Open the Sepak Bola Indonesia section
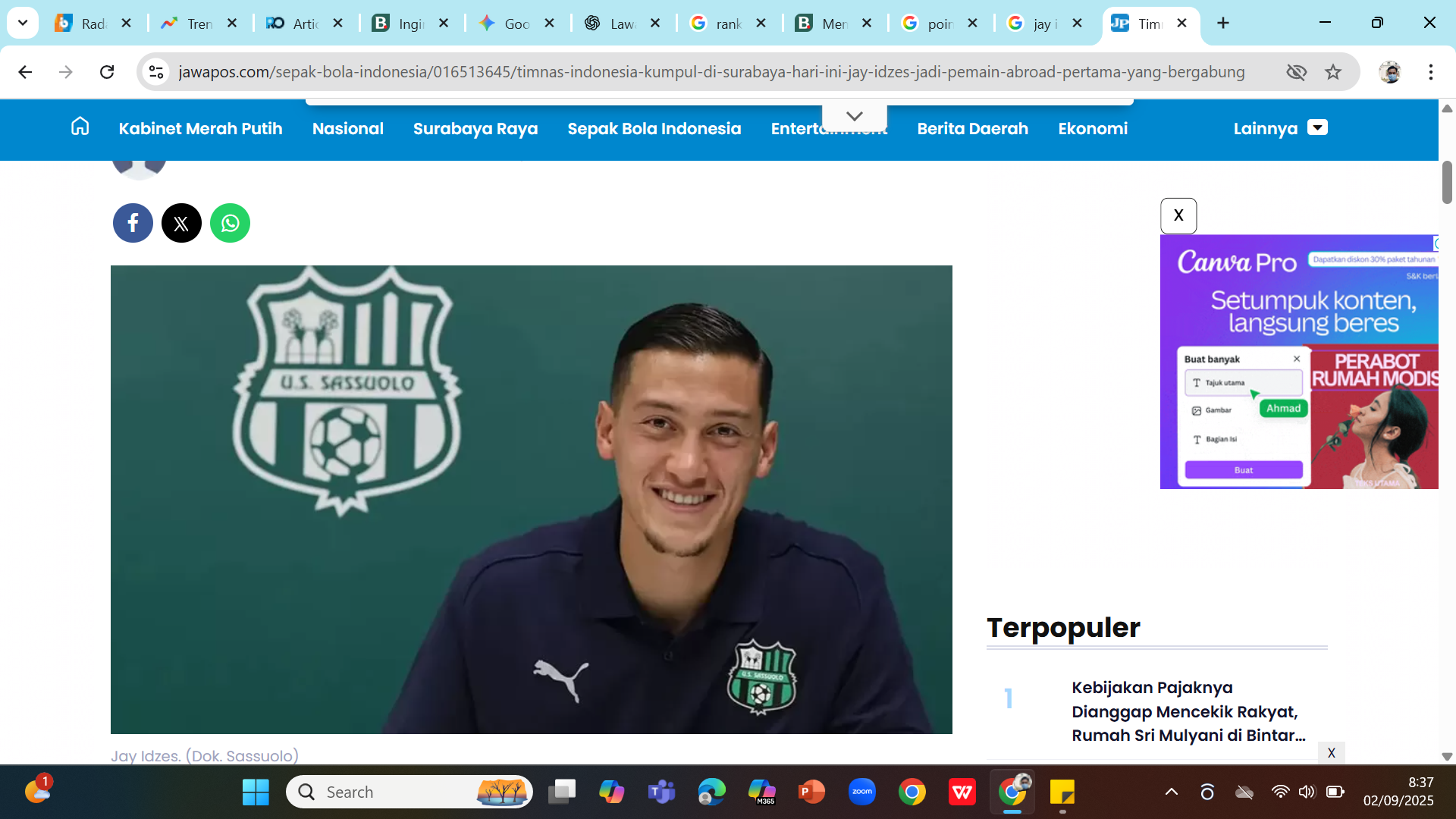Viewport: 1456px width, 819px height. [654, 128]
